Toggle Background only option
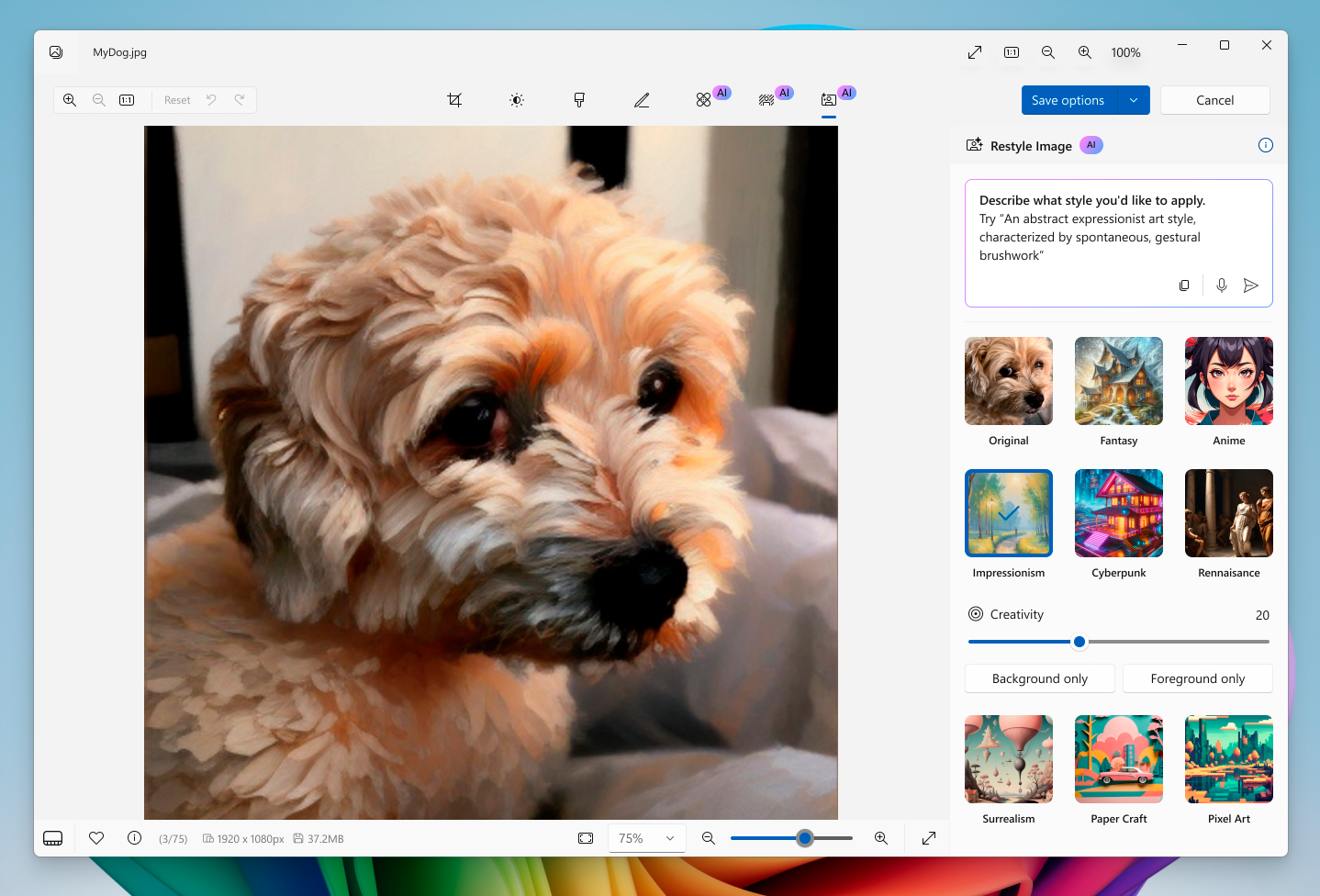The width and height of the screenshot is (1320, 896). coord(1040,678)
